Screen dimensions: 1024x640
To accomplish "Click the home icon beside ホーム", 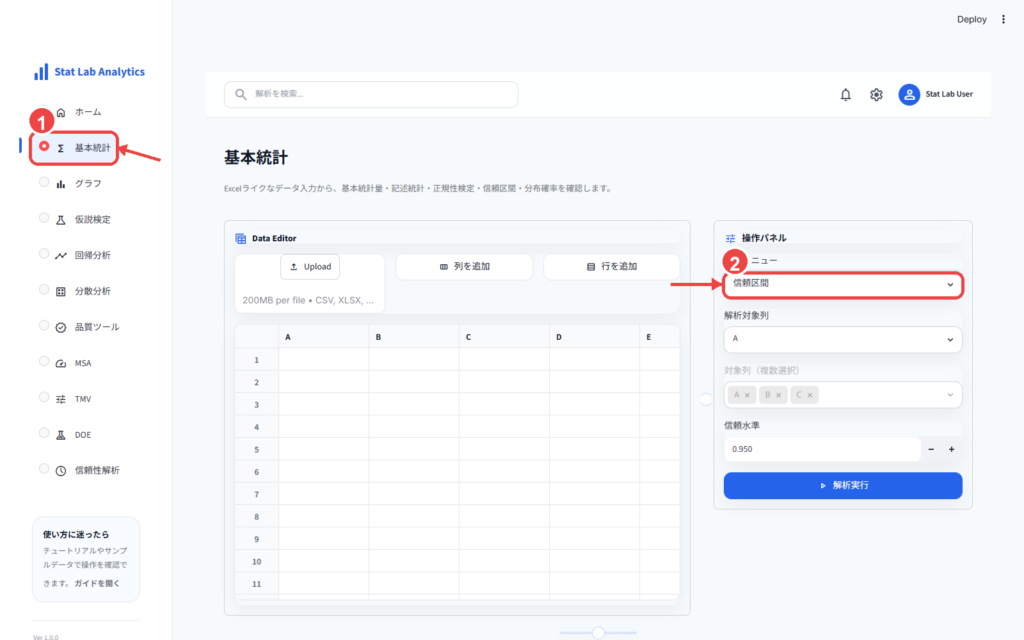I will (61, 112).
